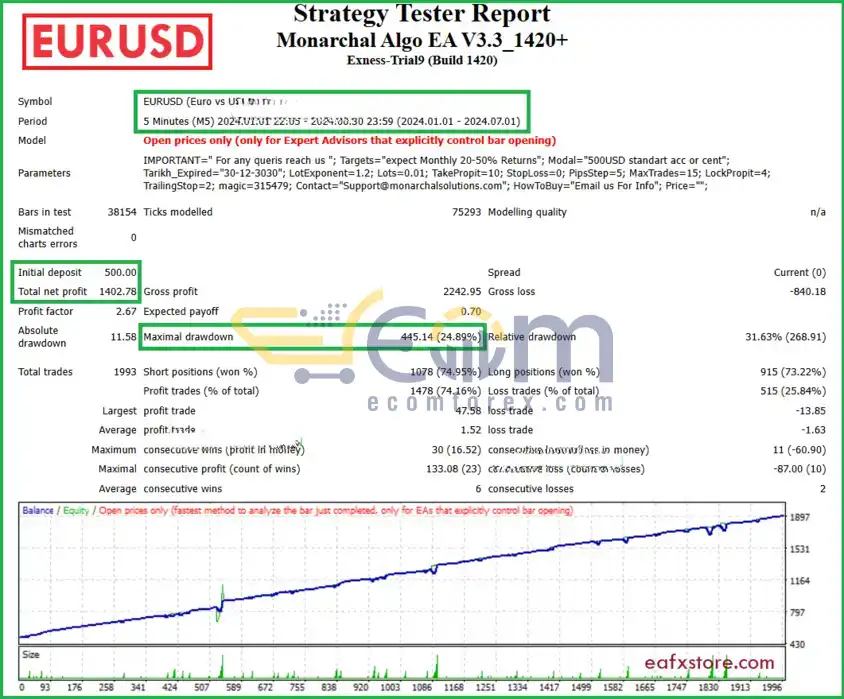The height and width of the screenshot is (699, 844).
Task: Click 'Exness-Trial9 (Build 1420)' subtitle
Action: (422, 60)
